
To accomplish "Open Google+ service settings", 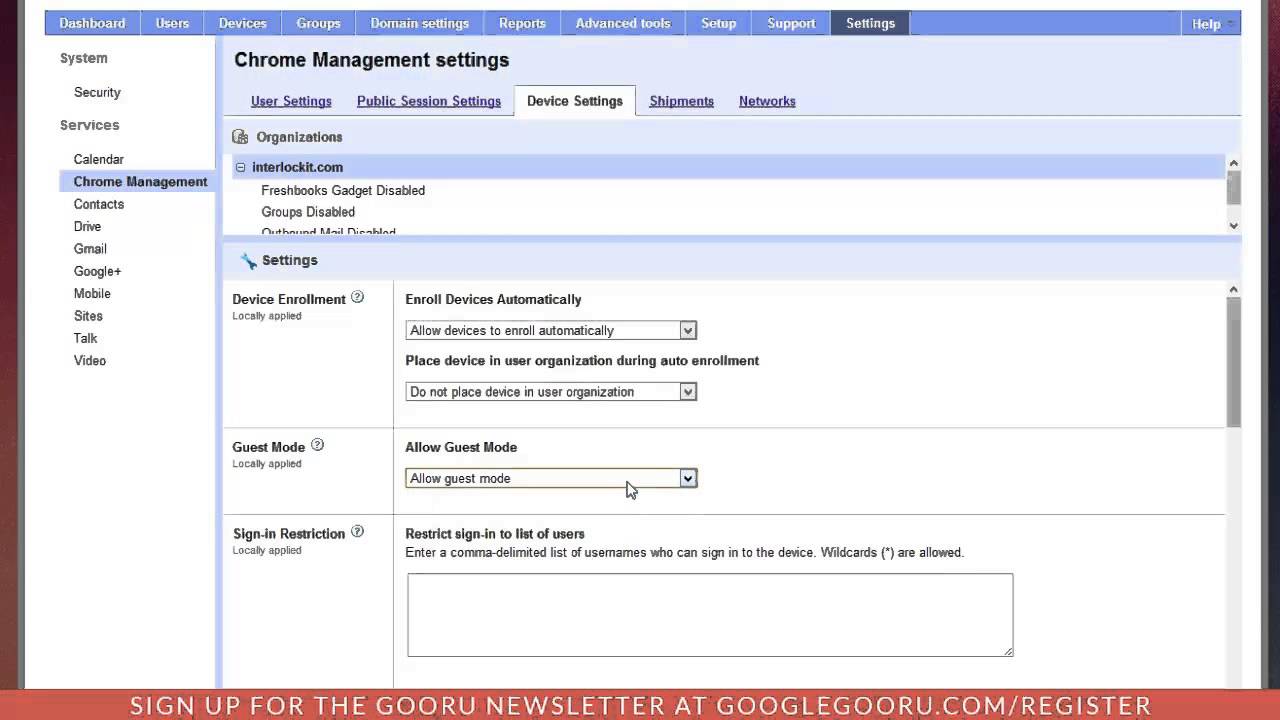I will click(x=97, y=271).
